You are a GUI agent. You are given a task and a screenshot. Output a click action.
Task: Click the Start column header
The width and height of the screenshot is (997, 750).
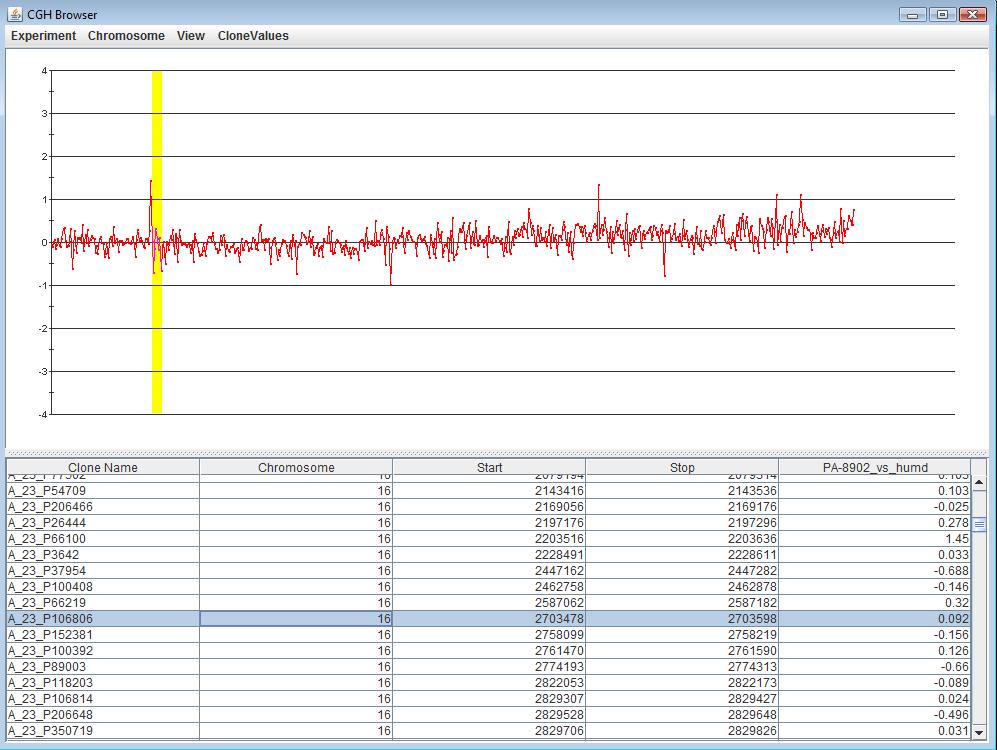(489, 467)
